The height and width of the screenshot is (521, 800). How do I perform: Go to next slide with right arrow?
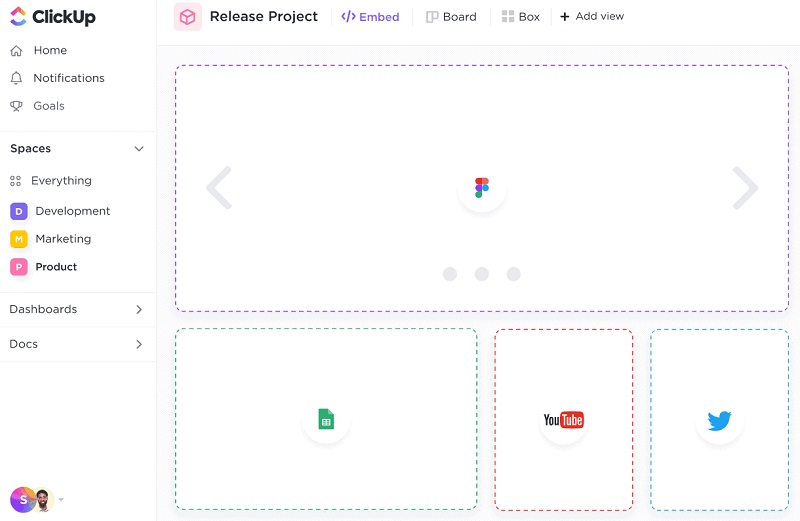[745, 188]
